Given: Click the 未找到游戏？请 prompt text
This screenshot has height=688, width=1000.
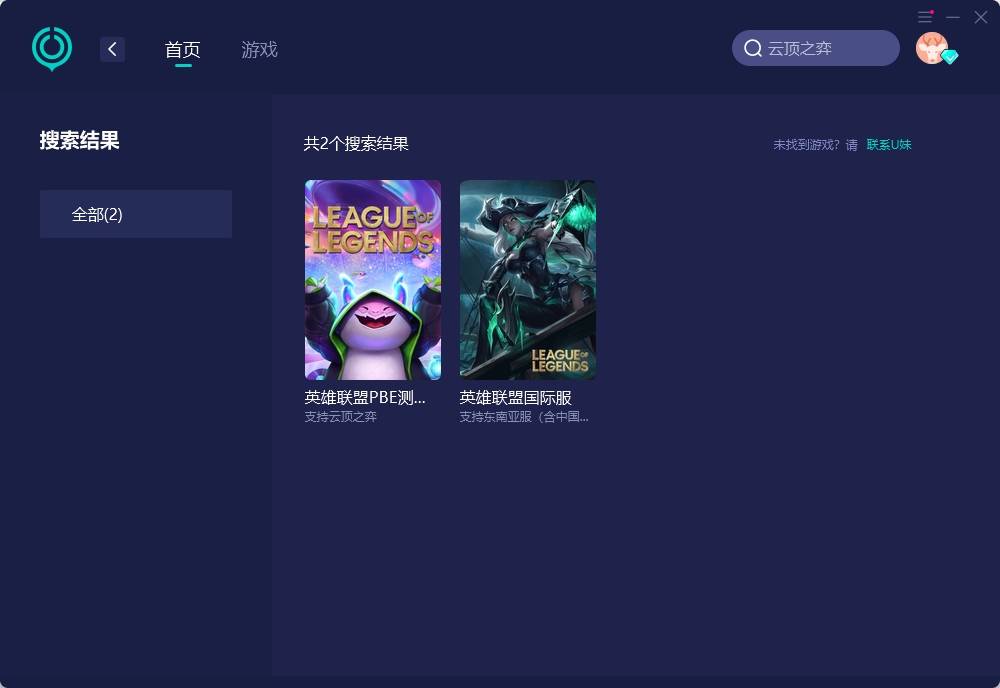Looking at the screenshot, I should click(x=815, y=145).
